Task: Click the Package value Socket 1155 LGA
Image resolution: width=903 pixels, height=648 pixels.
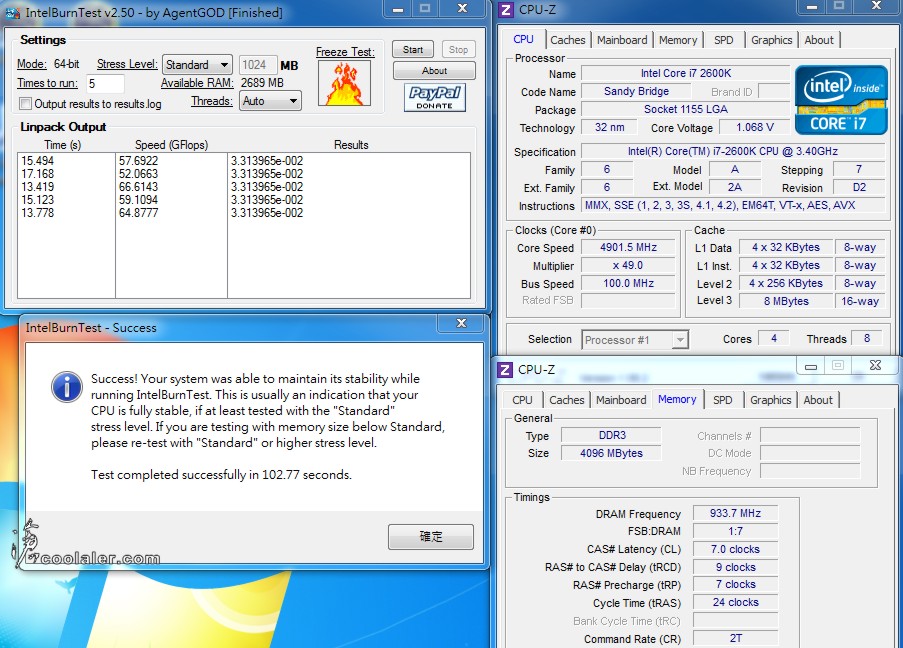Action: [x=685, y=109]
